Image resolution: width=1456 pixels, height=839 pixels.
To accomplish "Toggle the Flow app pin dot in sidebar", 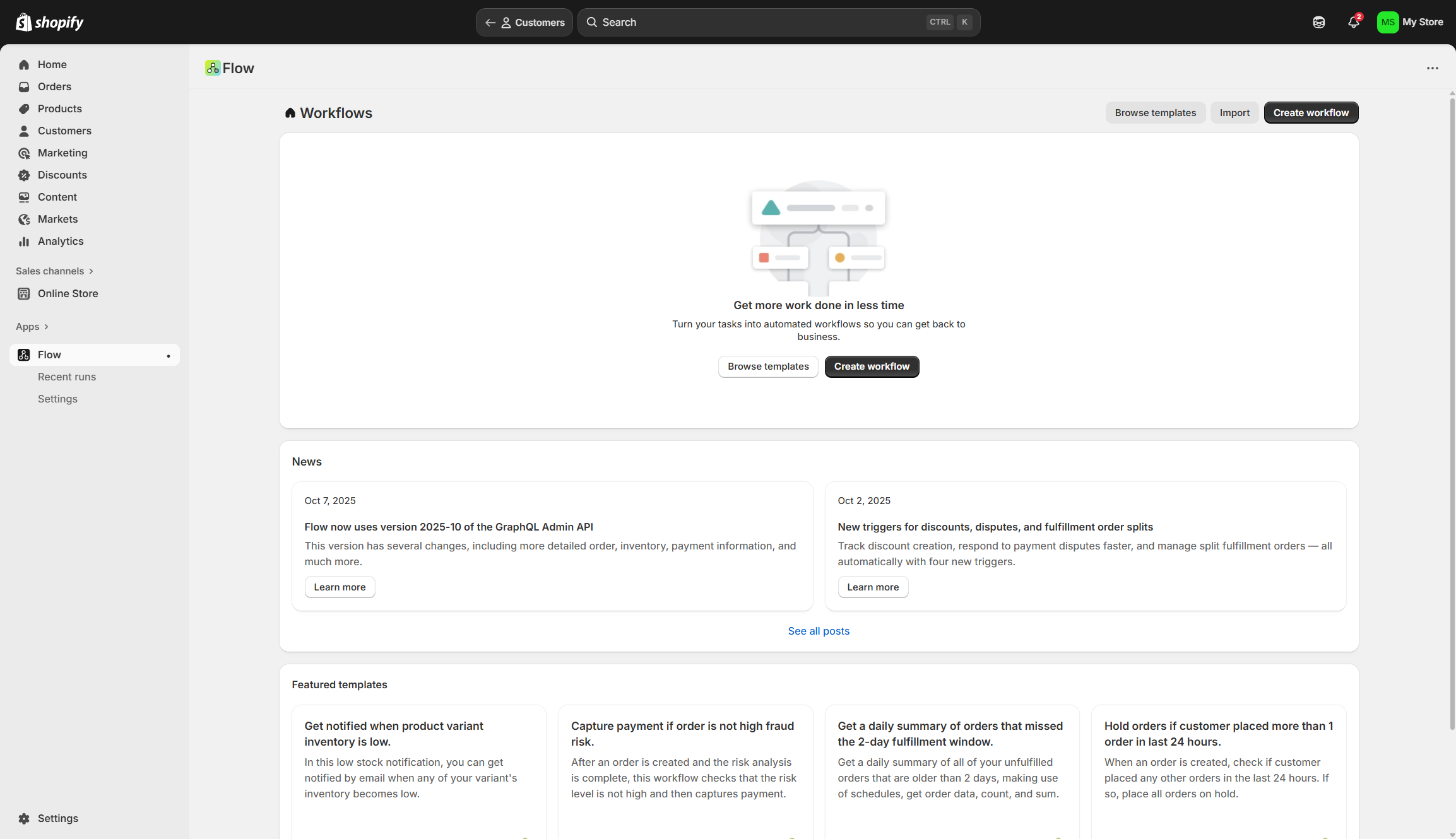I will point(168,356).
